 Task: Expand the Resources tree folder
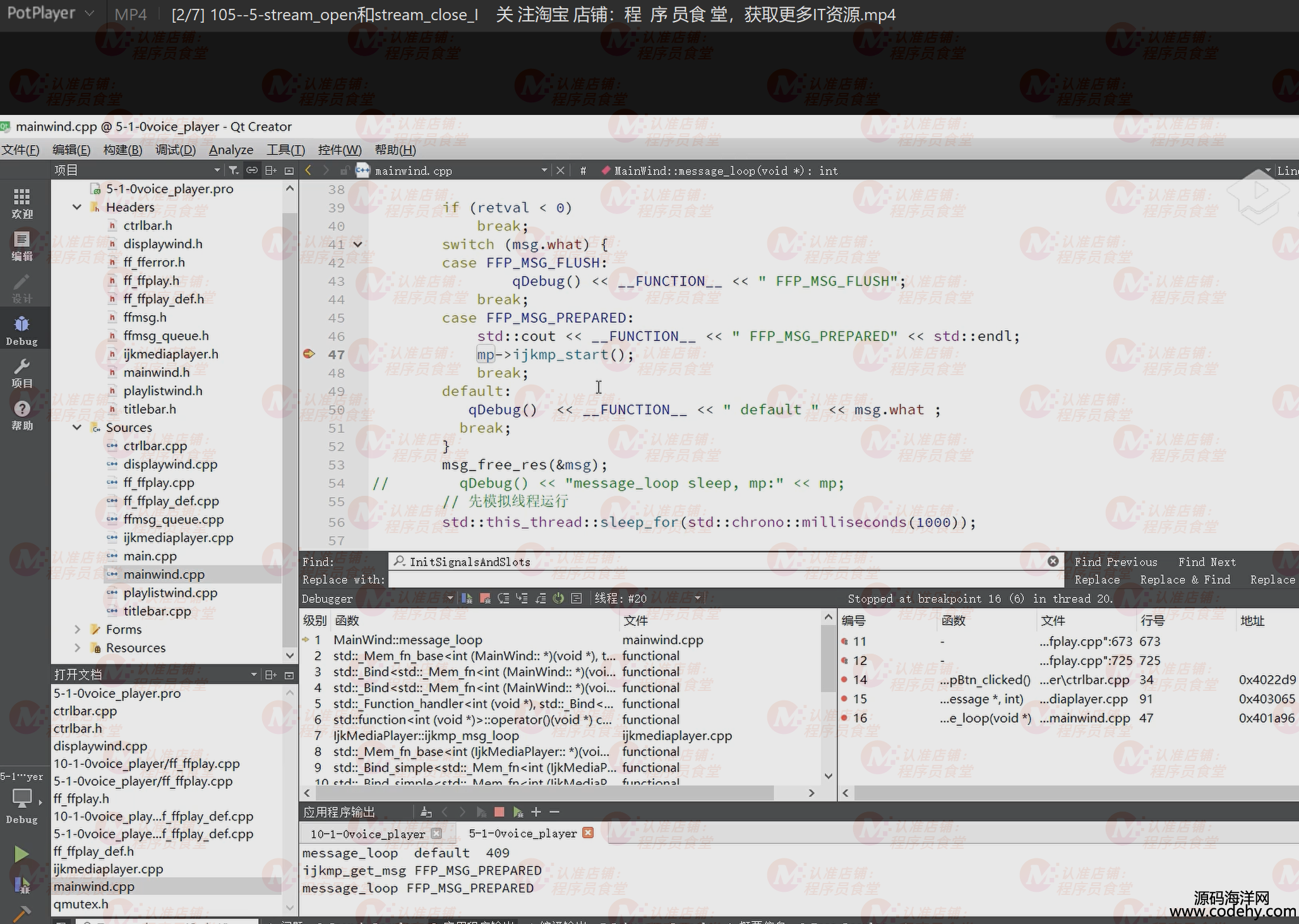coord(77,647)
